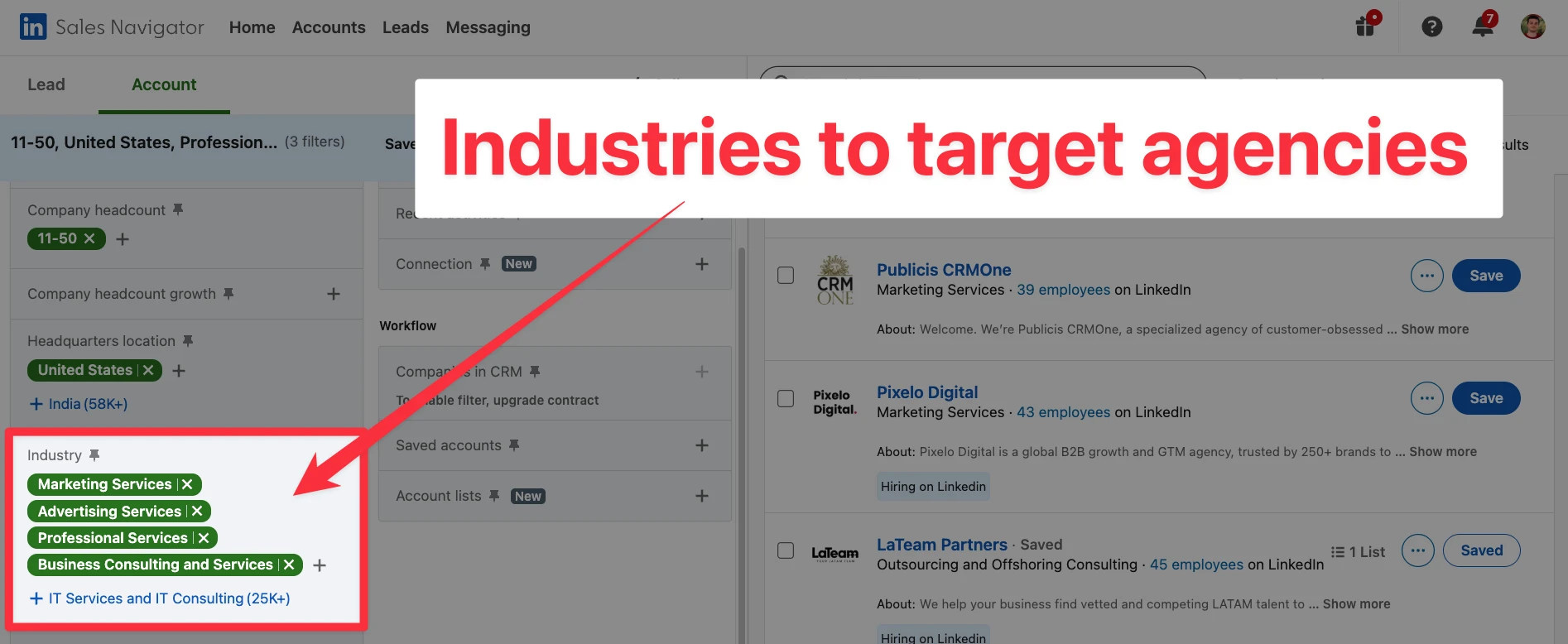
Task: Expand the Saved accounts filter
Action: 702,445
